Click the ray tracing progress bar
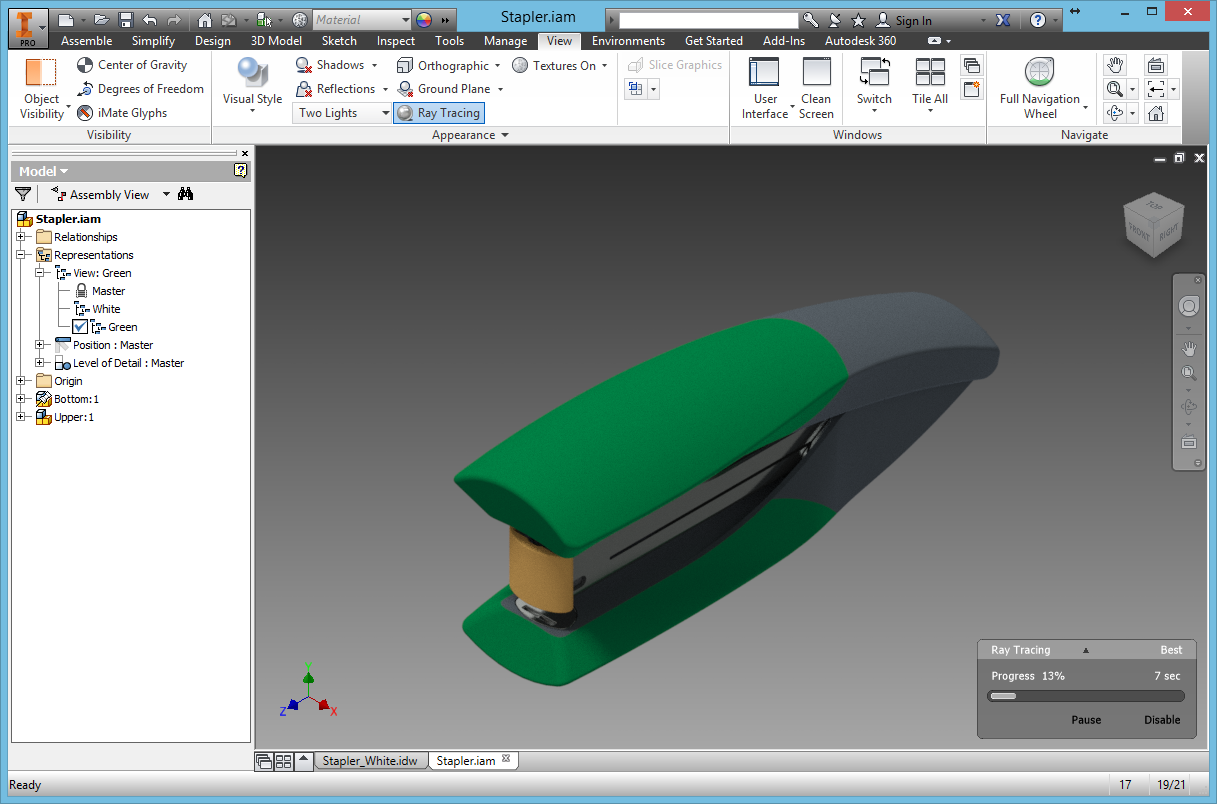The width and height of the screenshot is (1217, 804). click(x=1086, y=696)
